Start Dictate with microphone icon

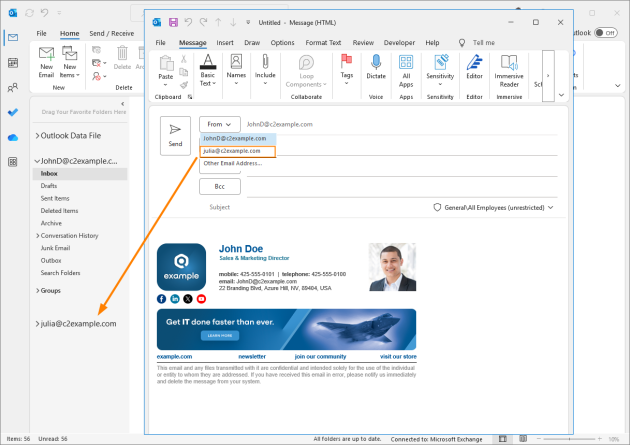tap(376, 66)
